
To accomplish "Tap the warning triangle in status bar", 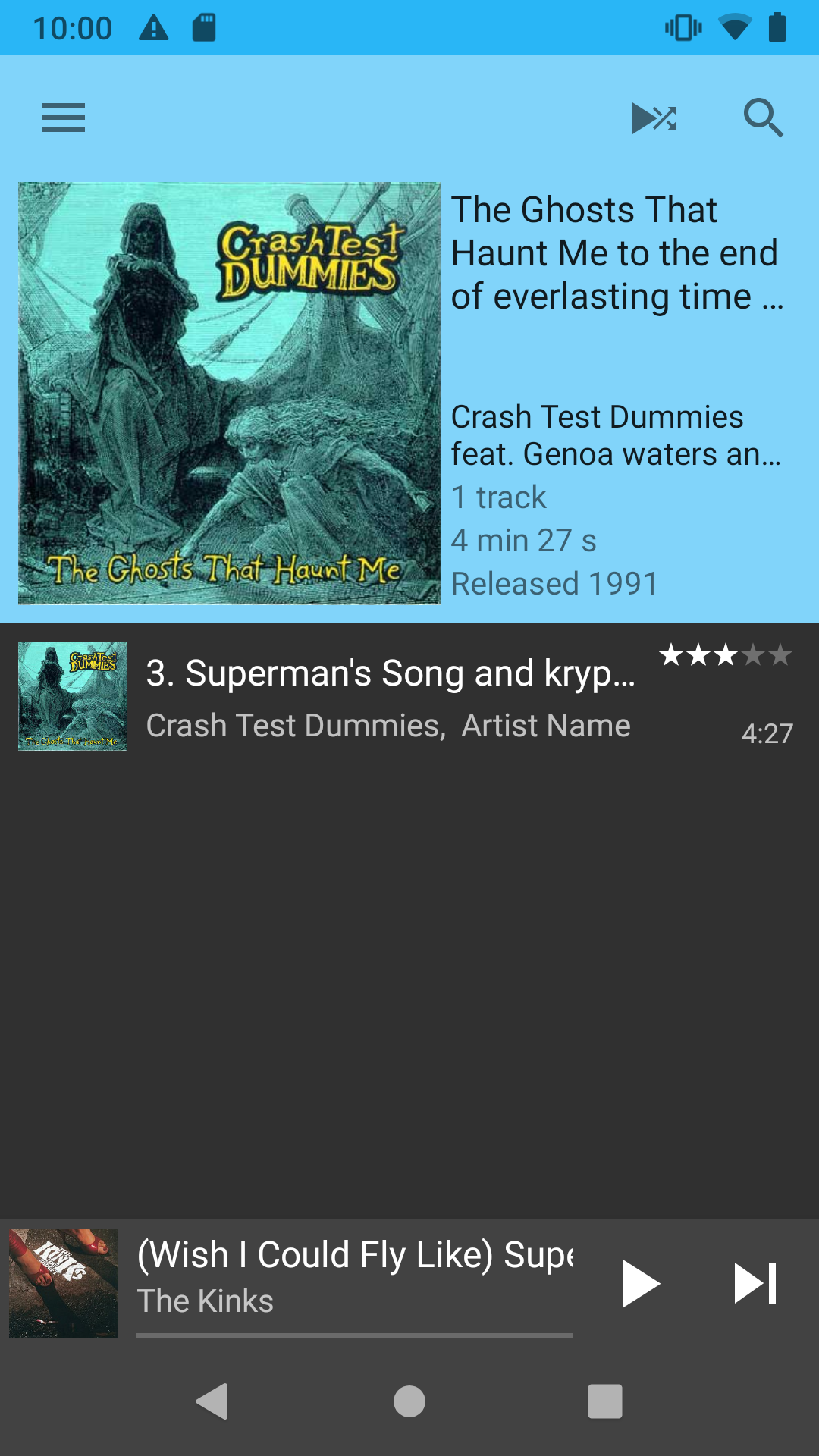I will pyautogui.click(x=154, y=29).
